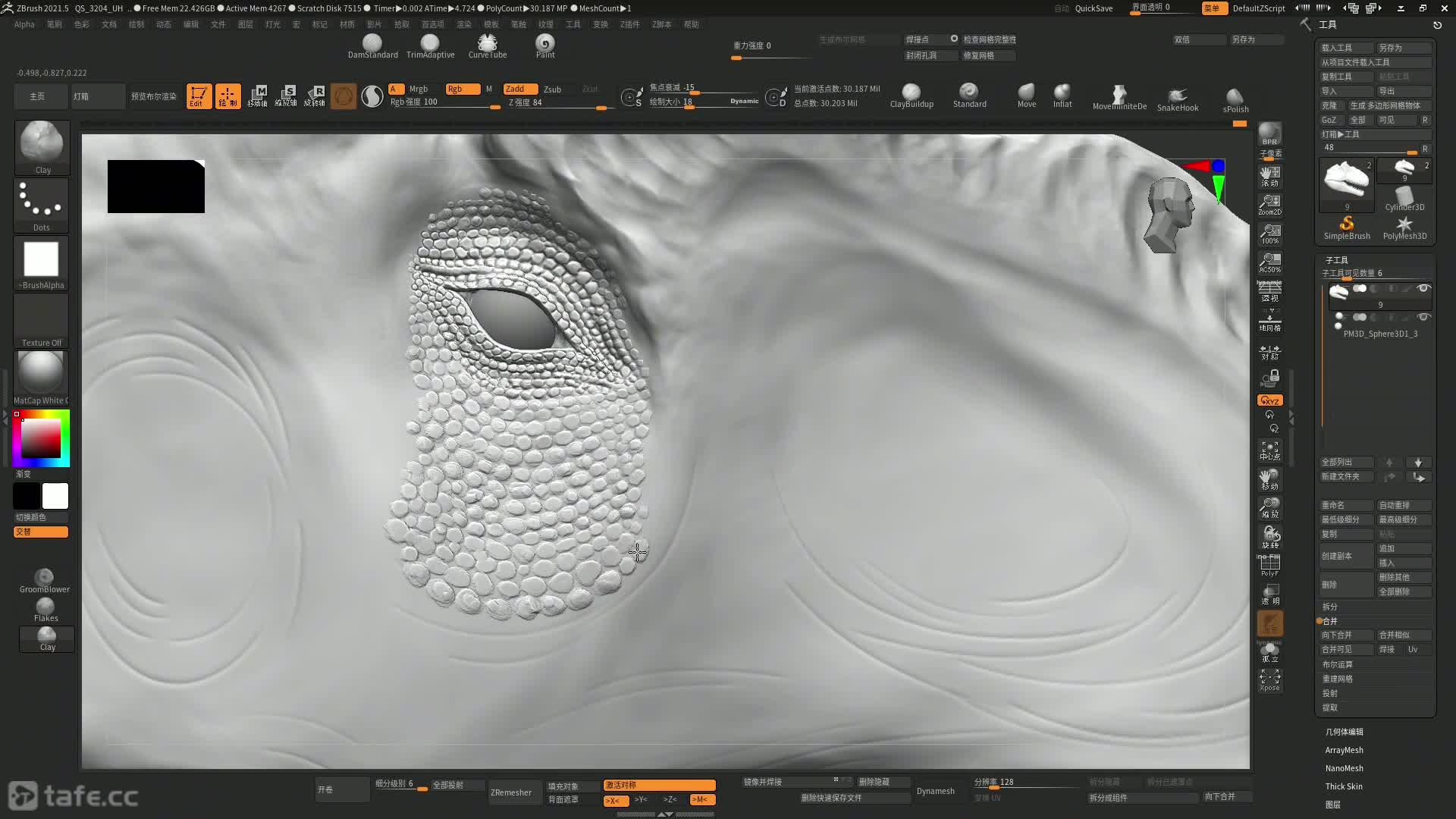Select the Rotate axis (R) tool

[x=315, y=96]
